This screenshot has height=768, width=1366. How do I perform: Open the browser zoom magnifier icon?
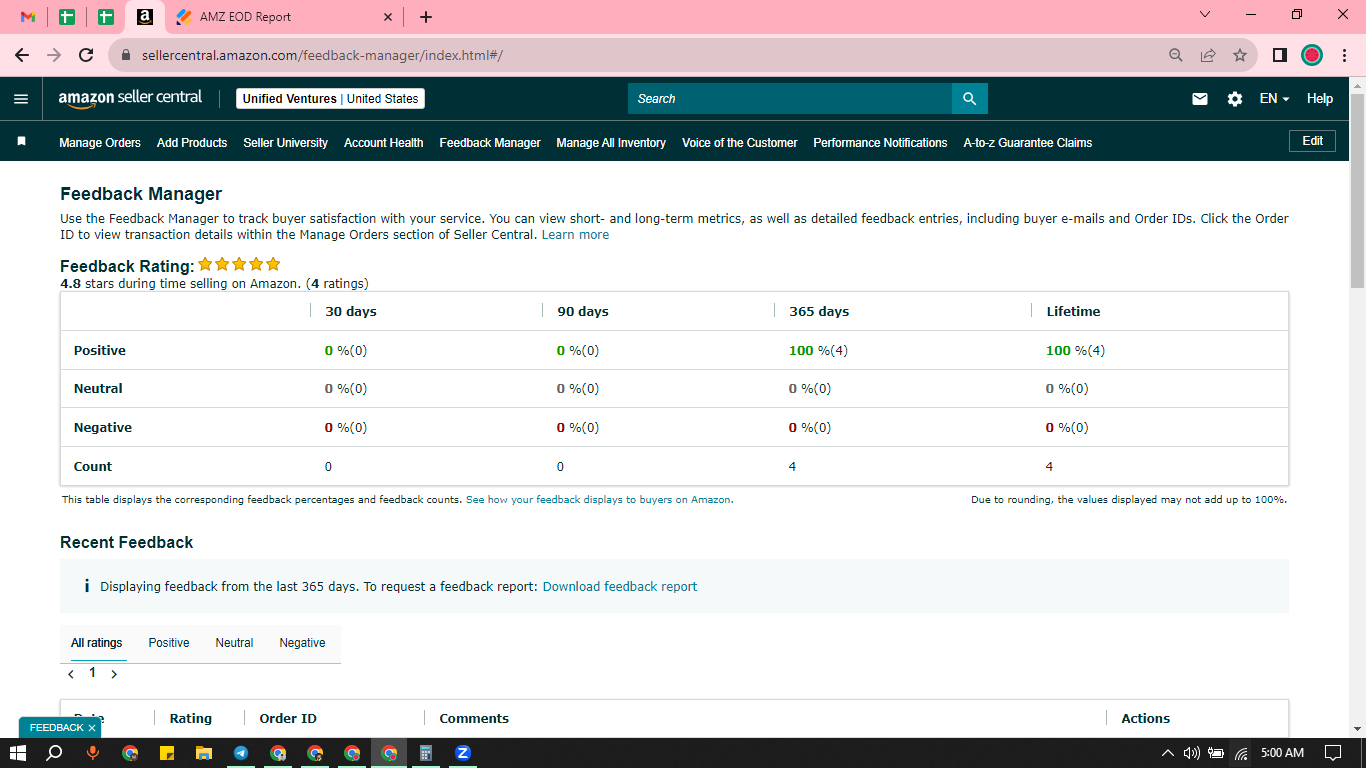coord(1176,55)
